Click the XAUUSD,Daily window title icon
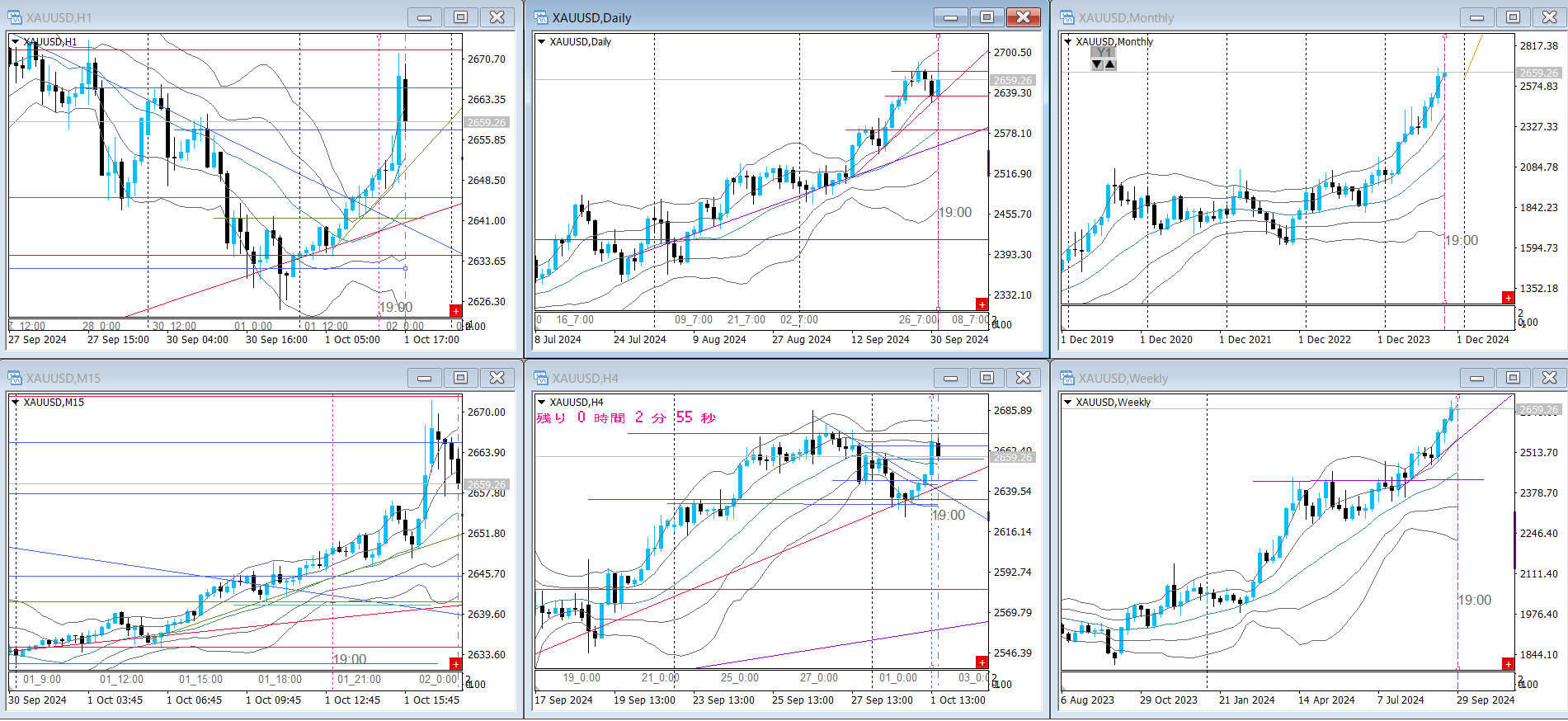Viewport: 1568px width, 721px height. (x=541, y=17)
